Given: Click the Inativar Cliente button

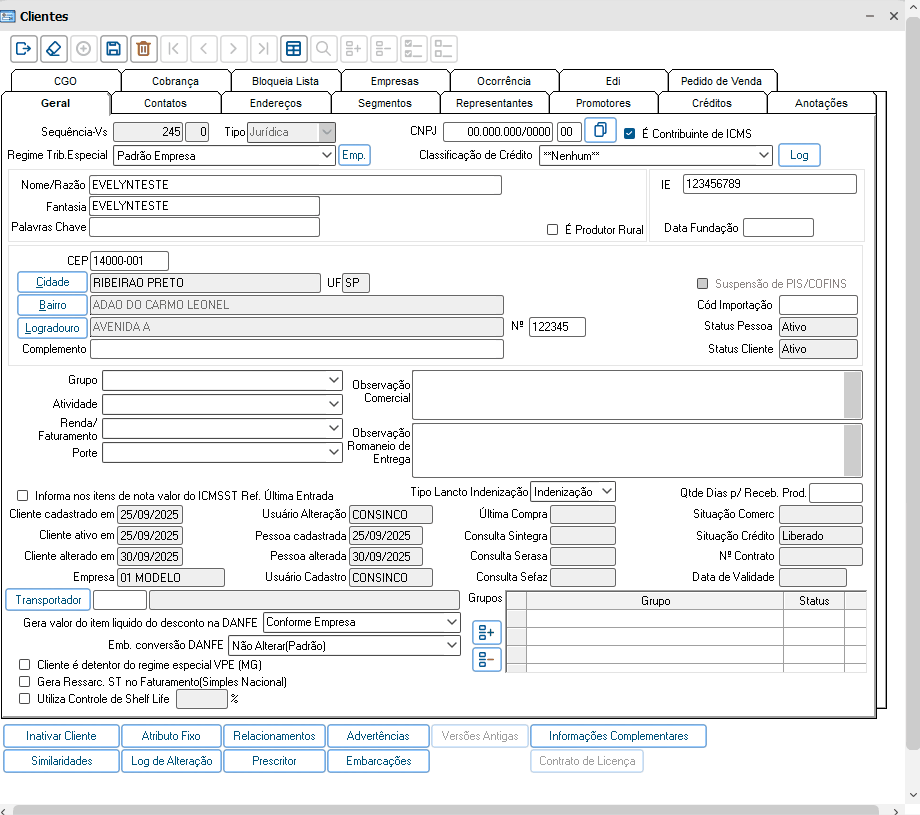Looking at the screenshot, I should coord(61,736).
